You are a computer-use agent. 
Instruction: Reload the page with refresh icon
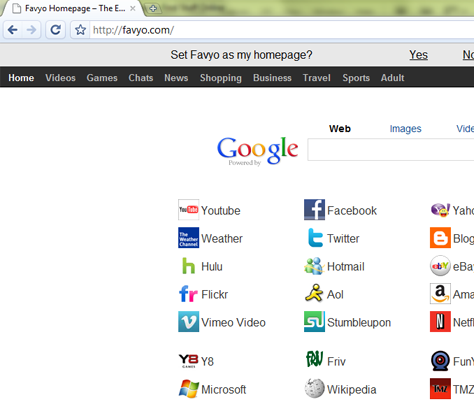click(55, 30)
